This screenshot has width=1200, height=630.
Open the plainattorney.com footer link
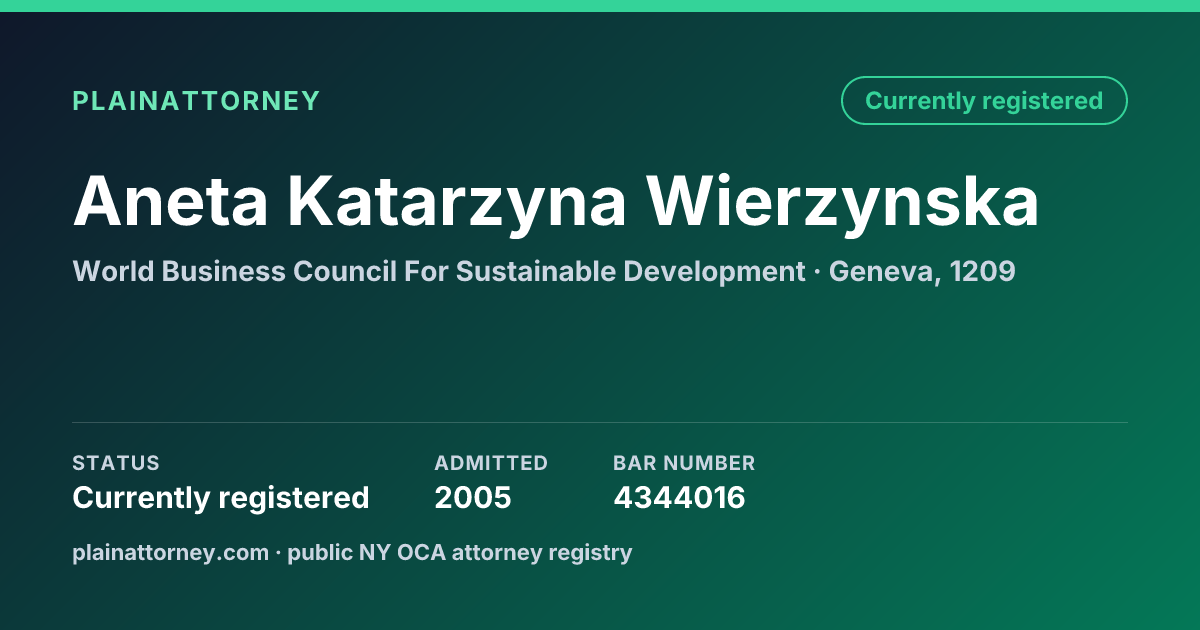(170, 552)
